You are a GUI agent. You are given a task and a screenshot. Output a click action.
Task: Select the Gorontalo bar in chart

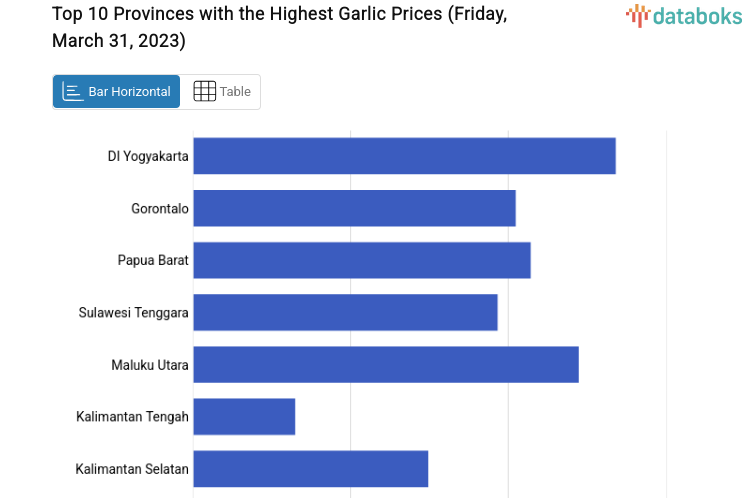(x=354, y=208)
